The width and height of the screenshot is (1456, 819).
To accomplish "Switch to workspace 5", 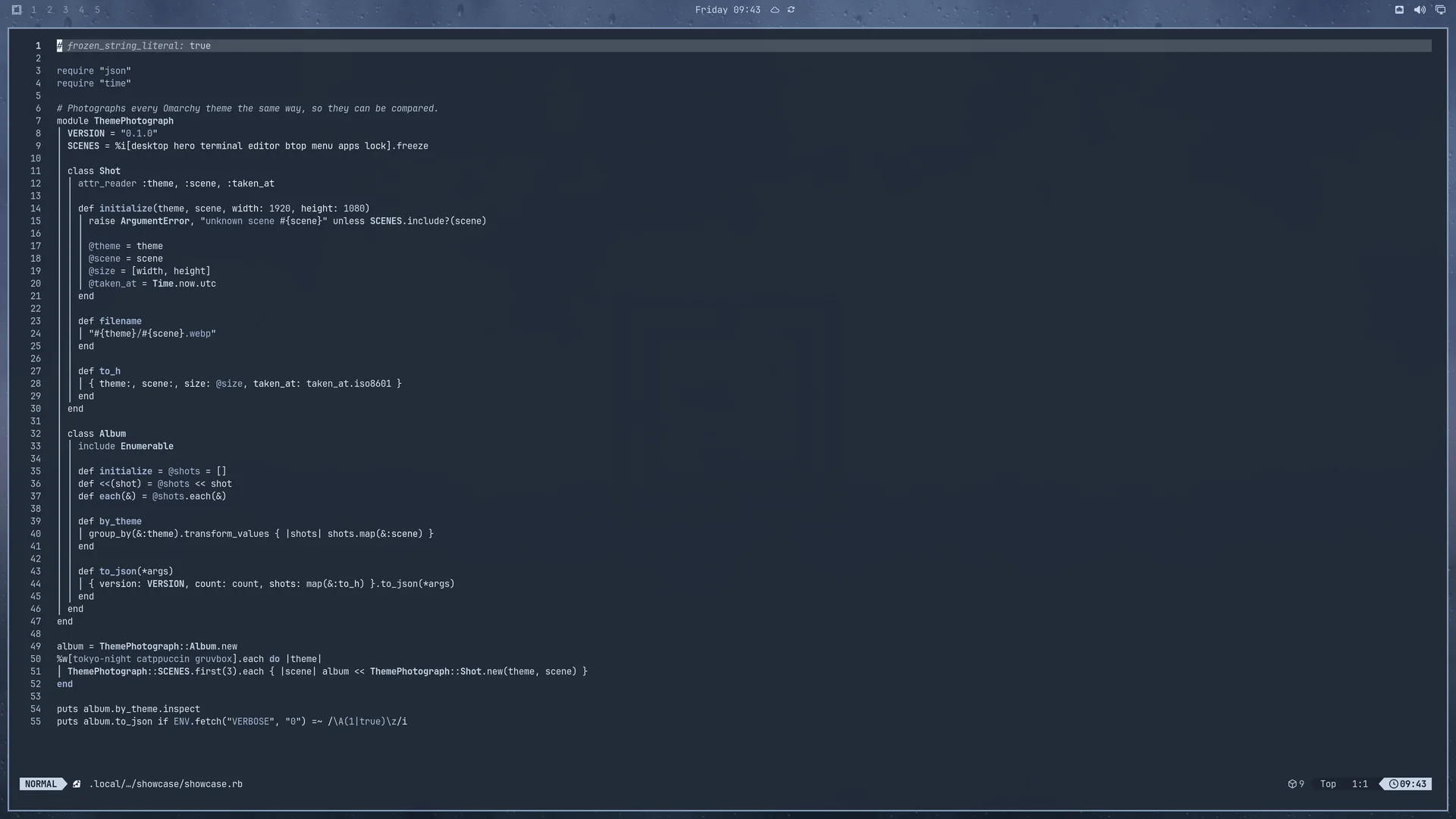I will pos(97,10).
